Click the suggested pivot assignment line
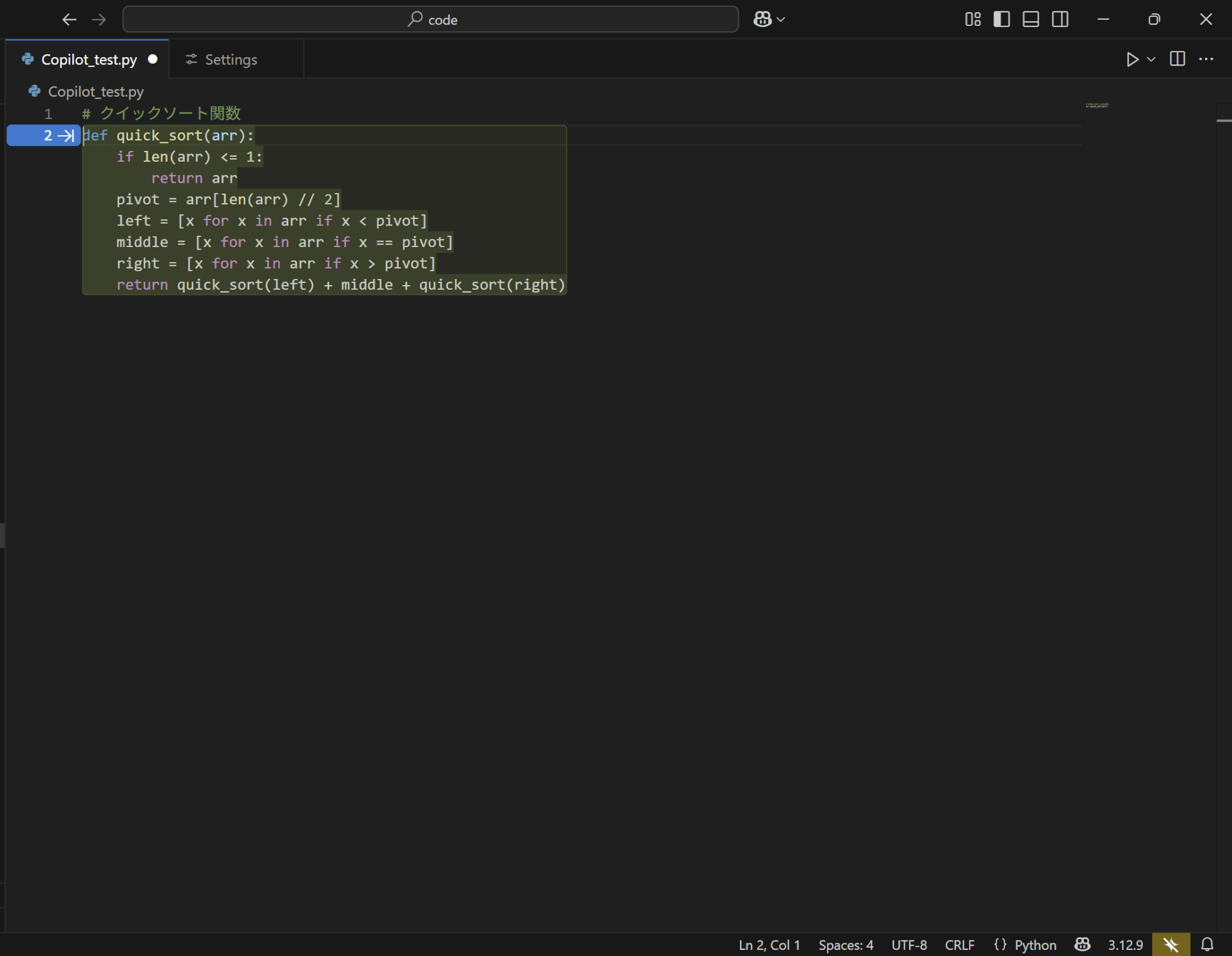1232x956 pixels. [x=229, y=200]
